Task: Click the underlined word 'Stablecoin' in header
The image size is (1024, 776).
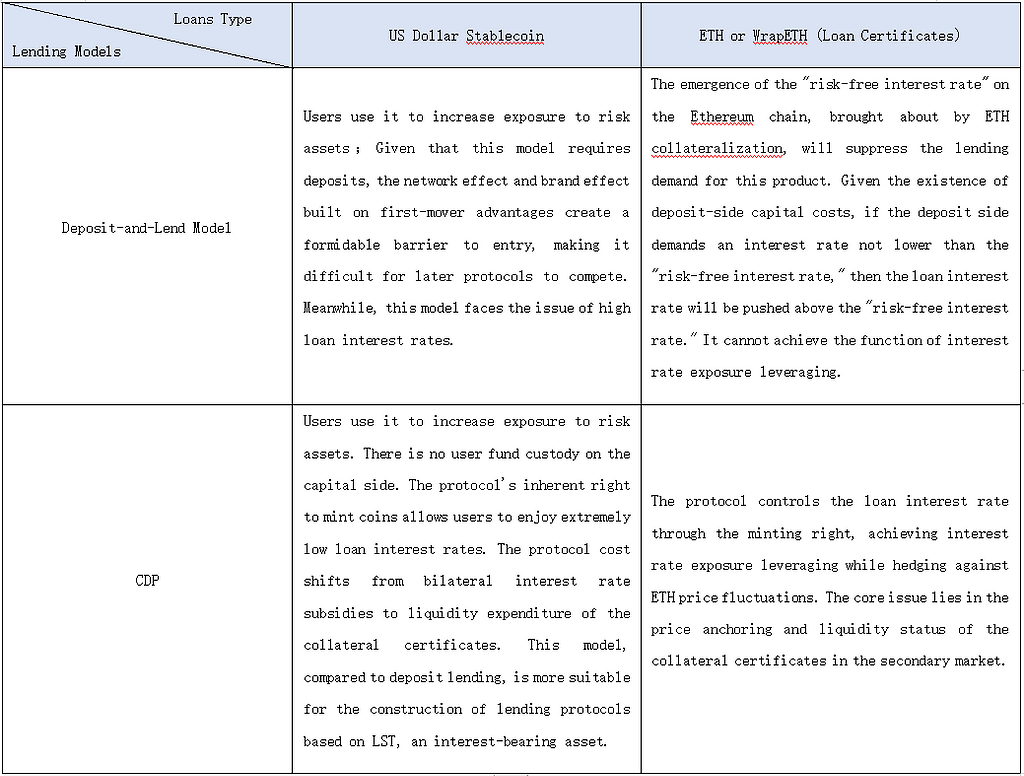Action: (505, 36)
